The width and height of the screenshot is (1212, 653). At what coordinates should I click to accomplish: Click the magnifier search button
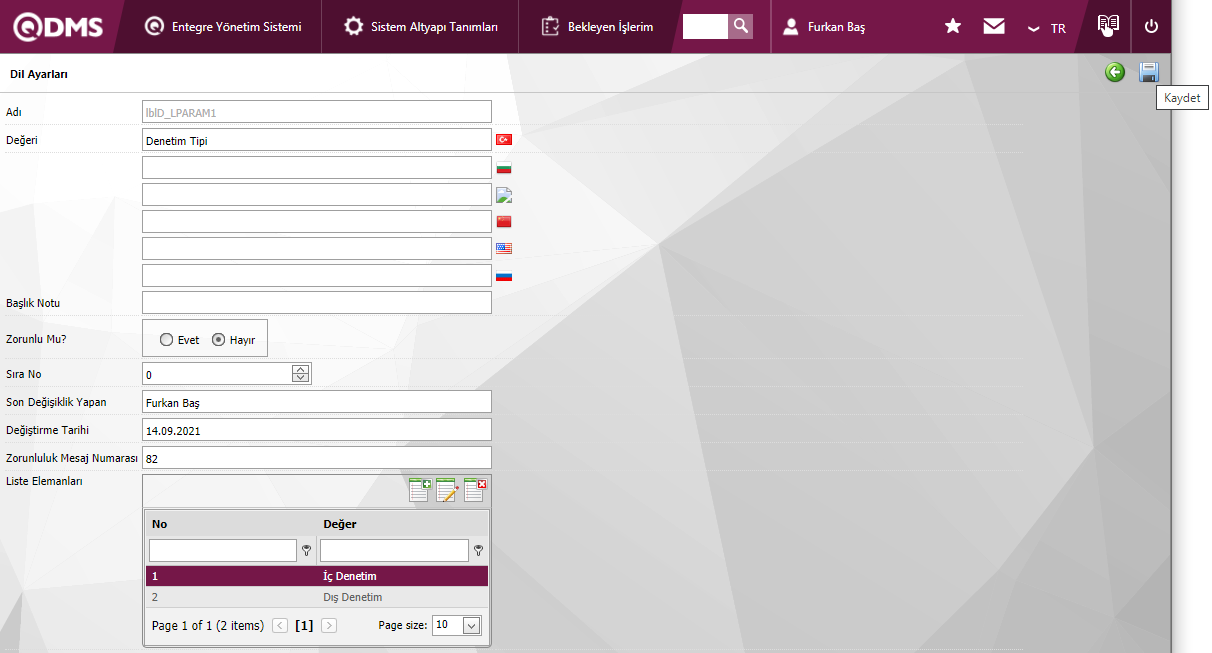740,27
